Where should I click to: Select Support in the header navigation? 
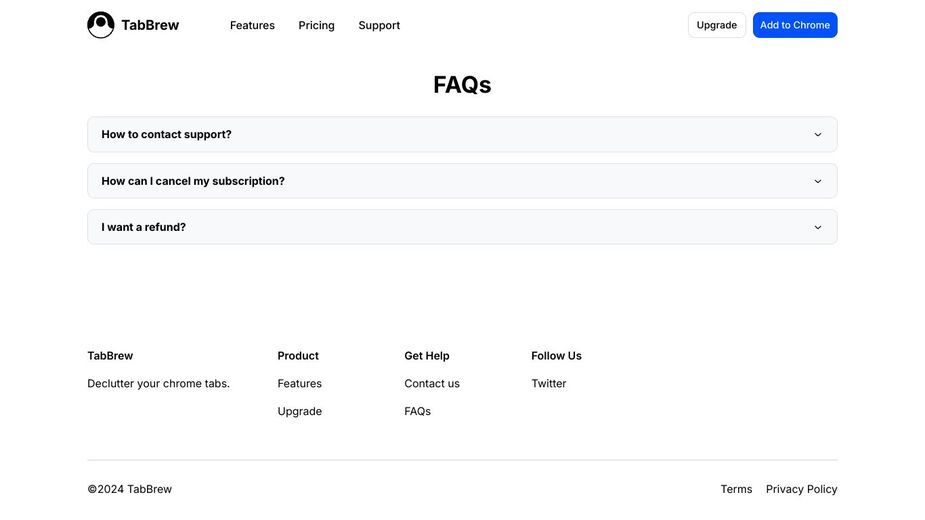379,25
